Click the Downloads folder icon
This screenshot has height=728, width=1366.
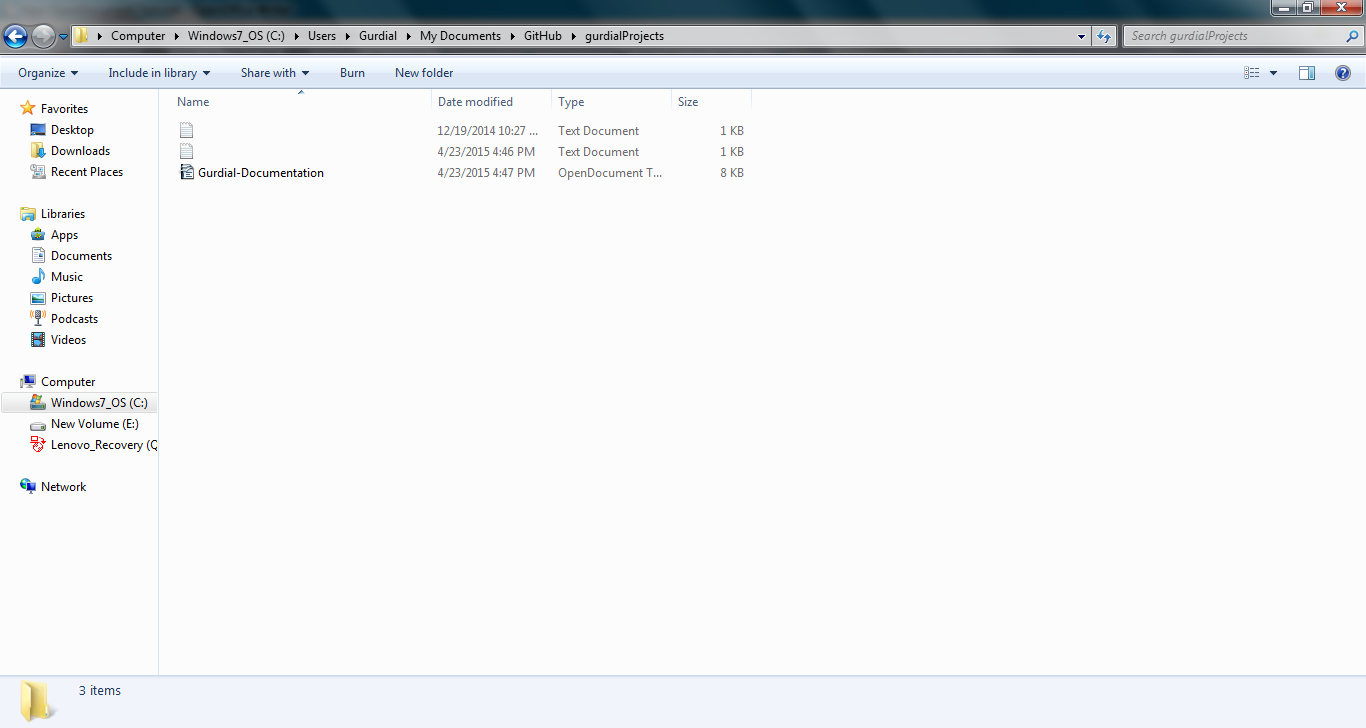[x=38, y=151]
